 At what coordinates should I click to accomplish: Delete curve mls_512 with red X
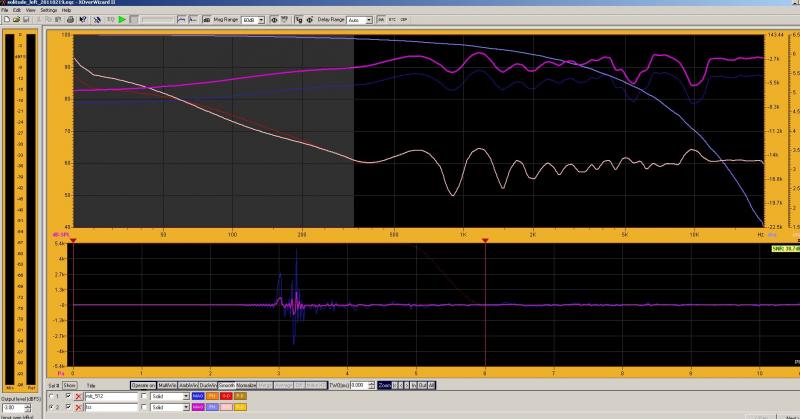(x=77, y=396)
